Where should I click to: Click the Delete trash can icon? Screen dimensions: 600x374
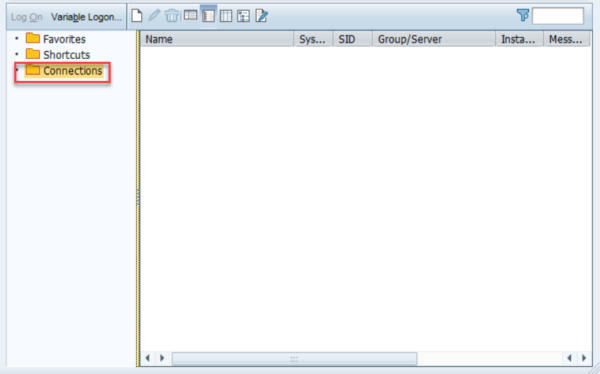click(172, 16)
